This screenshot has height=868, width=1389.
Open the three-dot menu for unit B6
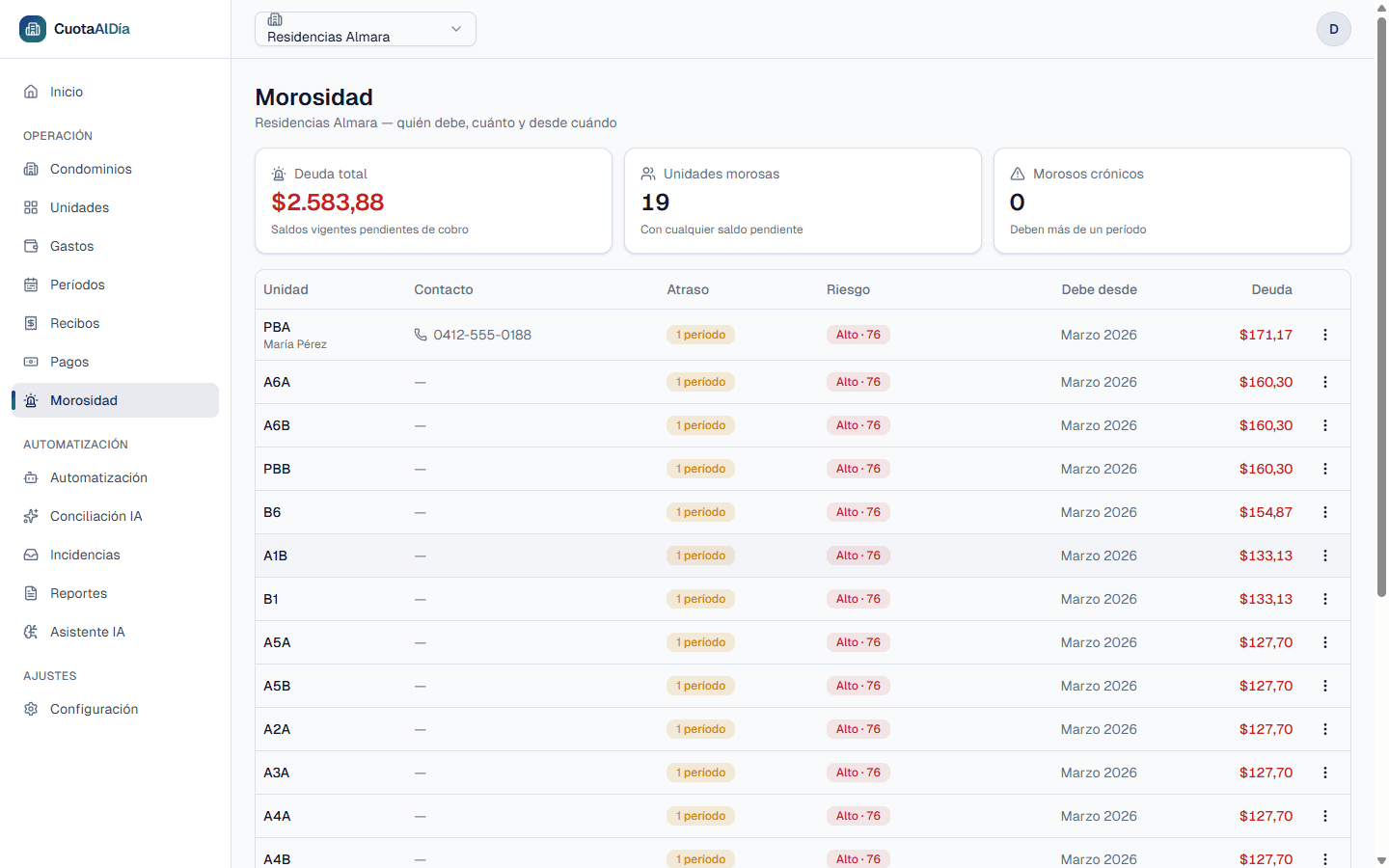coord(1325,512)
